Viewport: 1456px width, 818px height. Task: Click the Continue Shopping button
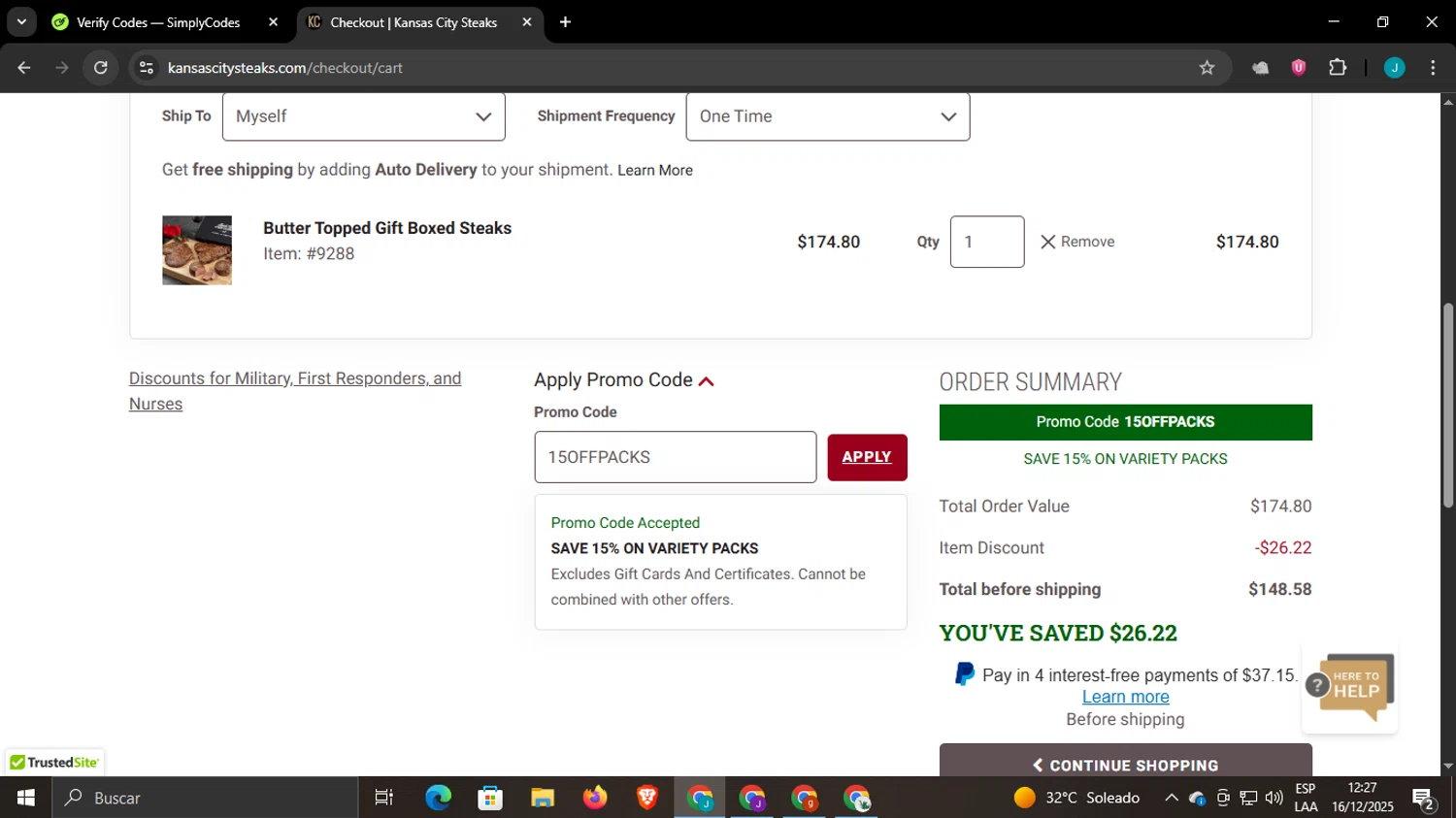click(x=1125, y=761)
